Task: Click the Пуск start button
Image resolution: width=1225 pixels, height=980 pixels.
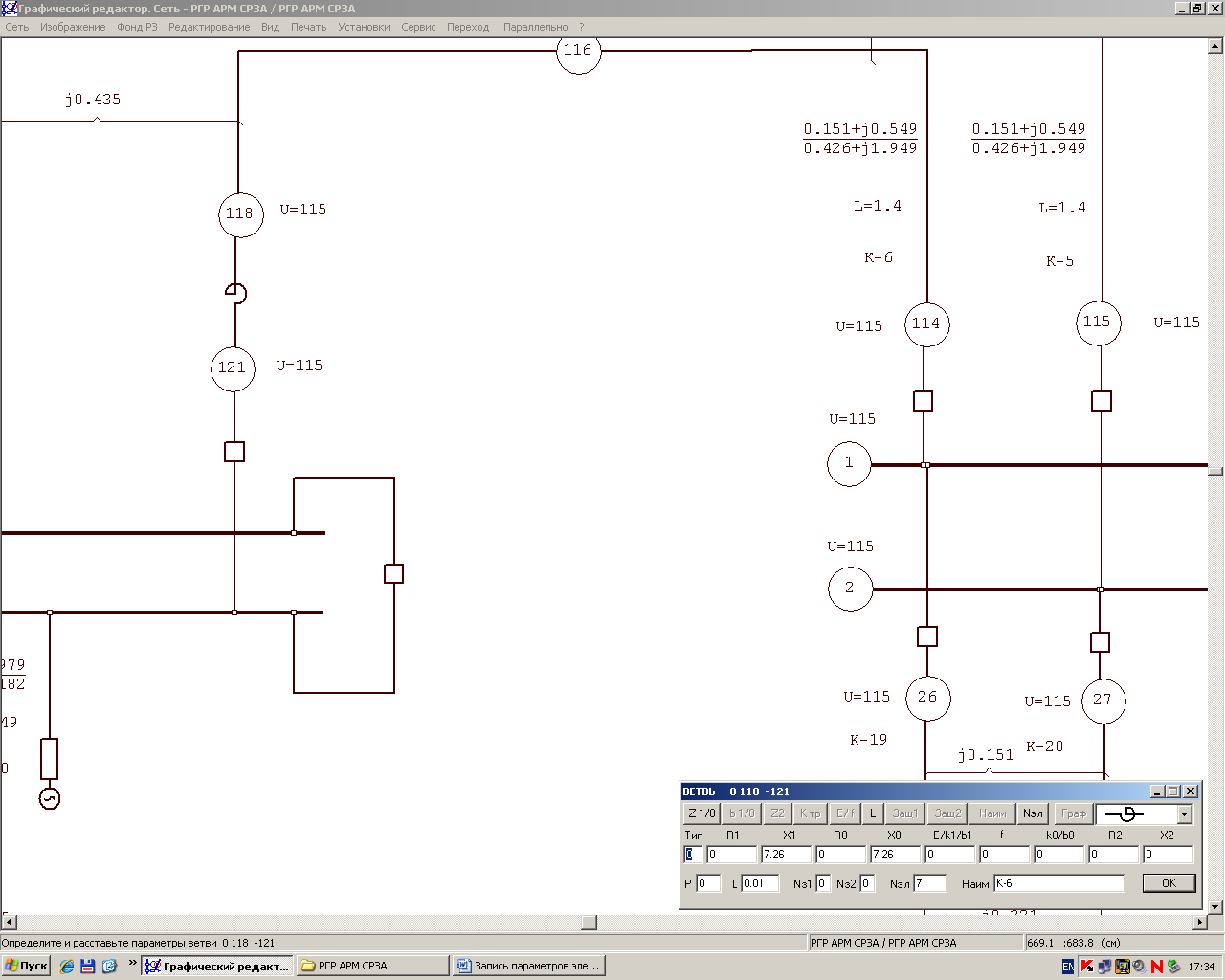Action: click(x=26, y=967)
